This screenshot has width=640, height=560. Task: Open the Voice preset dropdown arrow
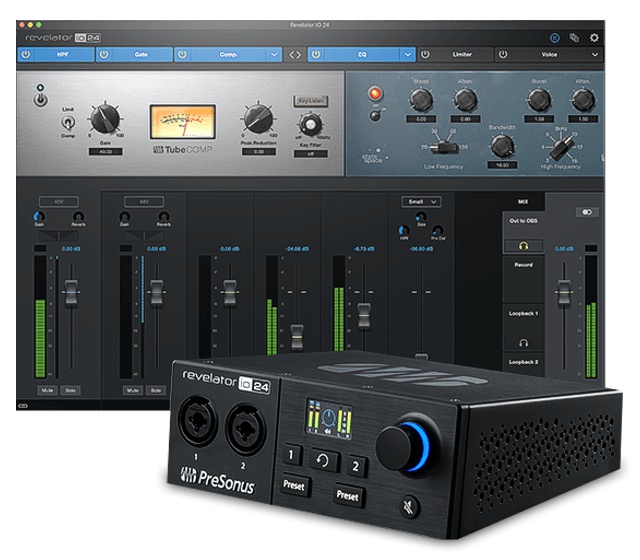pyautogui.click(x=595, y=54)
